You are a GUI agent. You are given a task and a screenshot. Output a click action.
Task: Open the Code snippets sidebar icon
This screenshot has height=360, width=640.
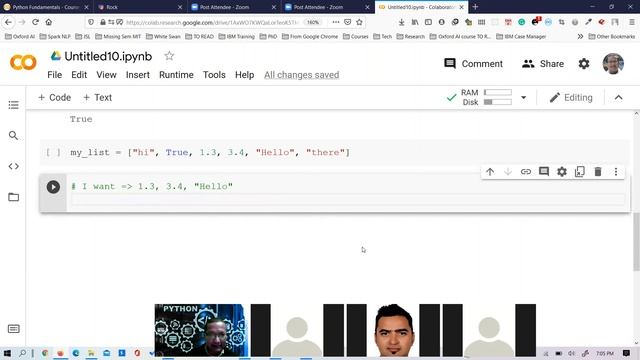pos(13,166)
